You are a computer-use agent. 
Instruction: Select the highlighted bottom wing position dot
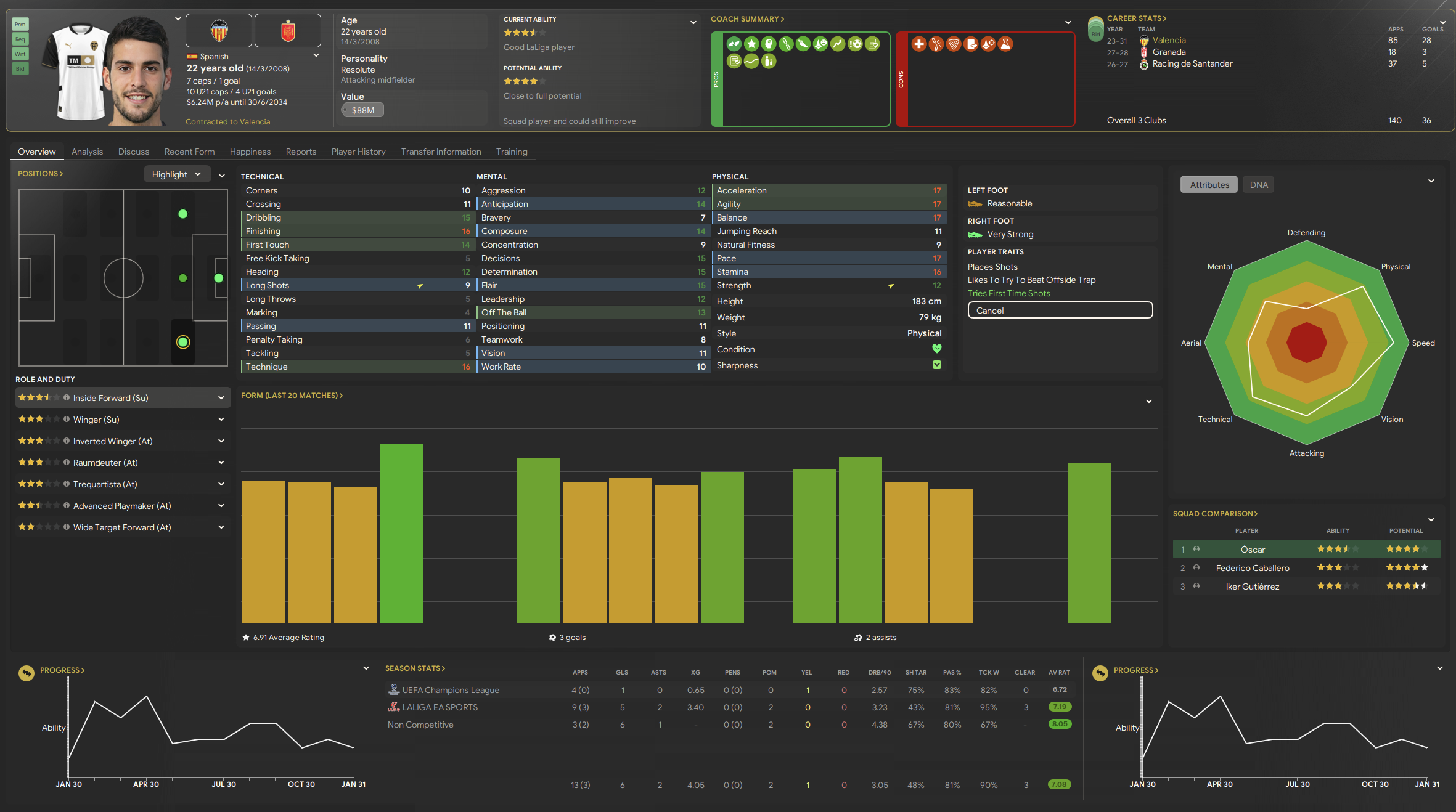click(182, 342)
